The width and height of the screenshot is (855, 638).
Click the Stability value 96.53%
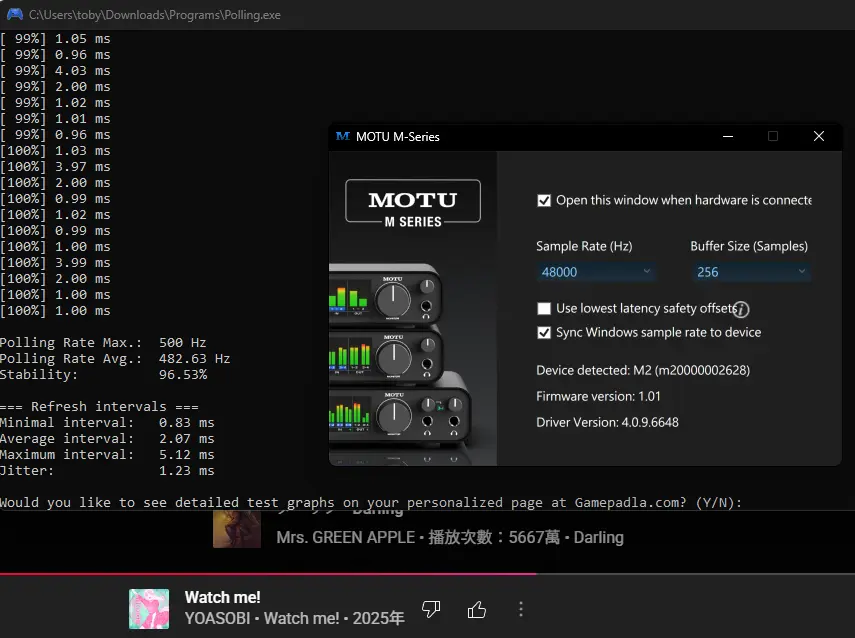click(183, 375)
